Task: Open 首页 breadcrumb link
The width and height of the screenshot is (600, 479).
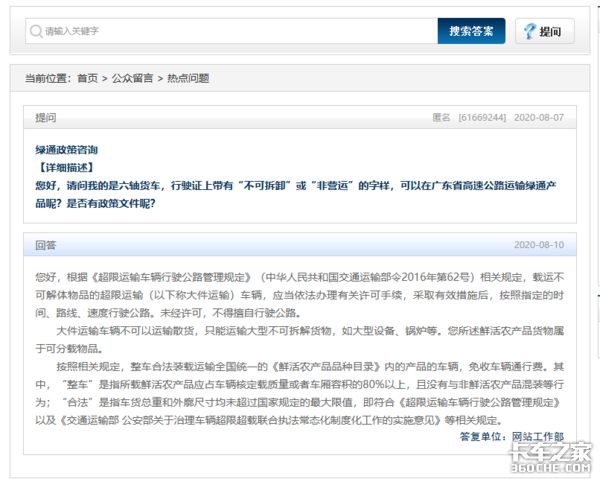Action: (88, 78)
